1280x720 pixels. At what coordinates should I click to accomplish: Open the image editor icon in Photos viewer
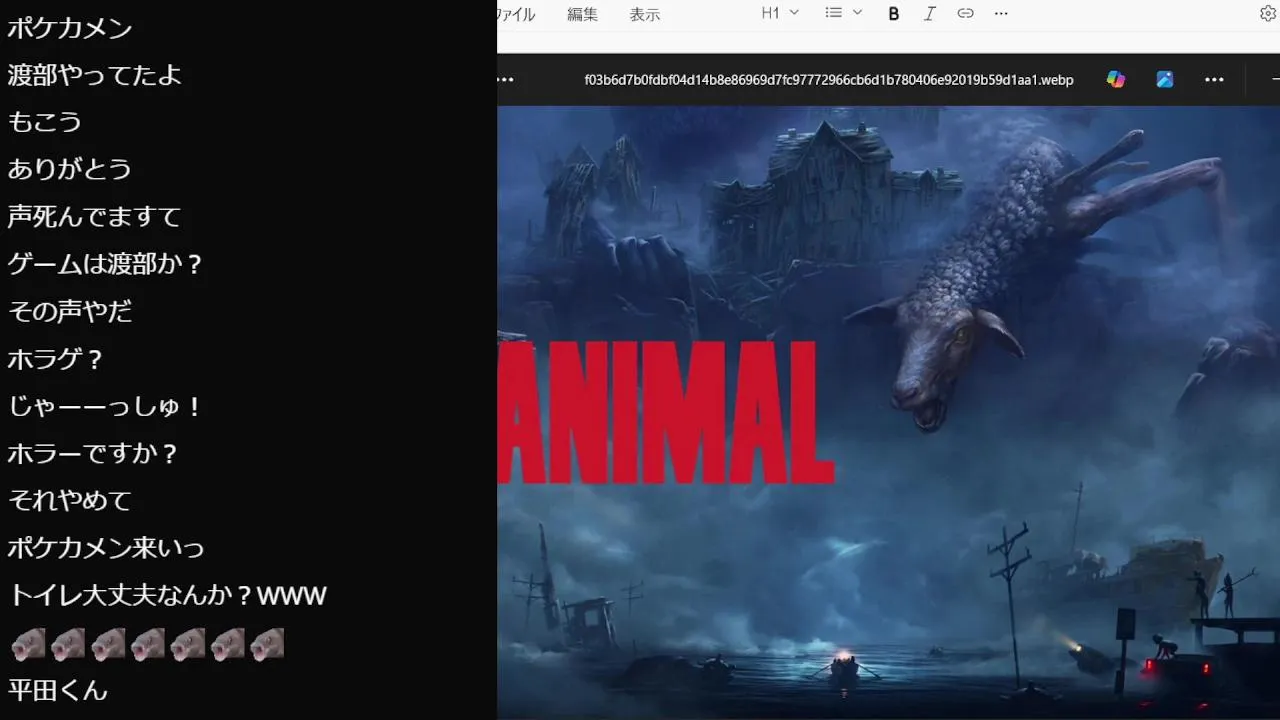(x=1165, y=79)
